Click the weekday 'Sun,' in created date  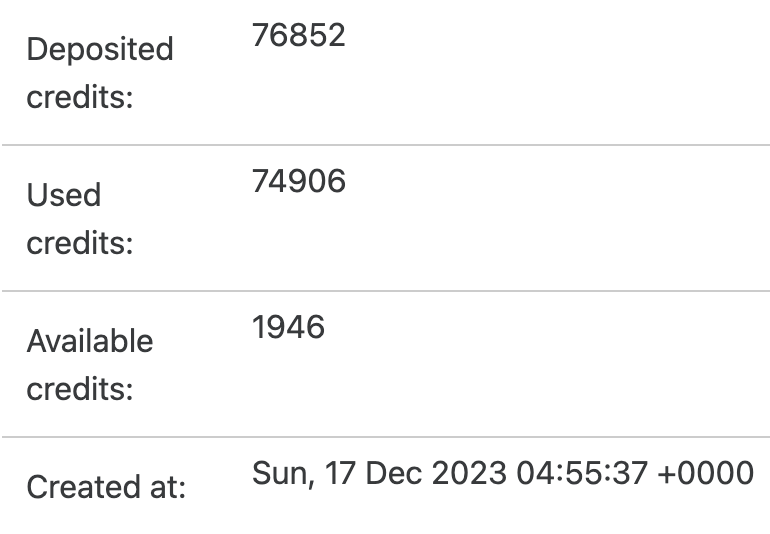pyautogui.click(x=283, y=474)
